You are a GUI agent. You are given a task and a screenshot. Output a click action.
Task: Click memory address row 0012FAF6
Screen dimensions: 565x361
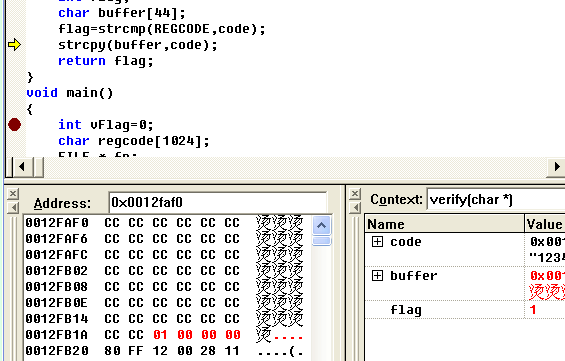tap(164, 239)
